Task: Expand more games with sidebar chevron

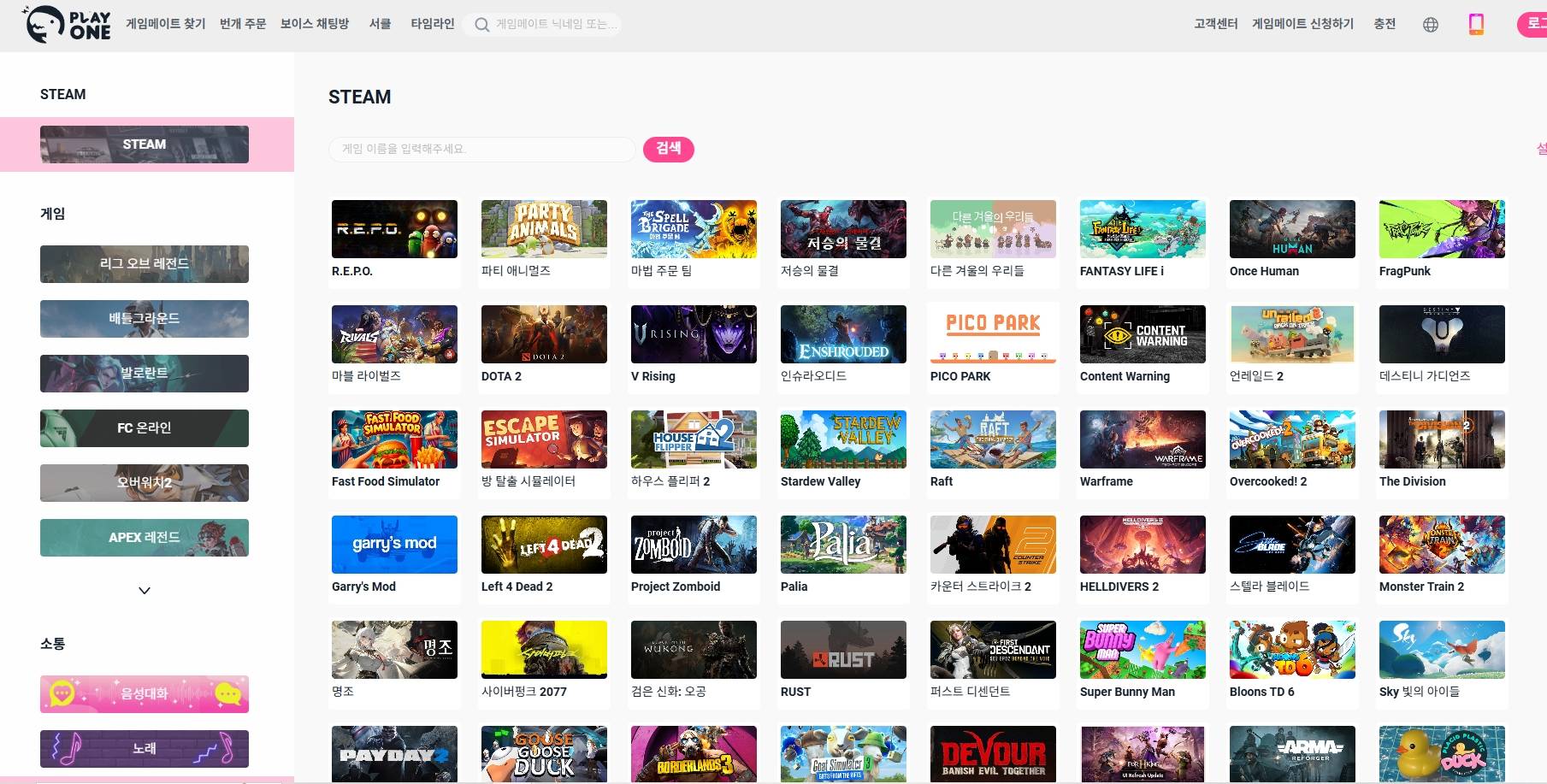Action: 145,591
